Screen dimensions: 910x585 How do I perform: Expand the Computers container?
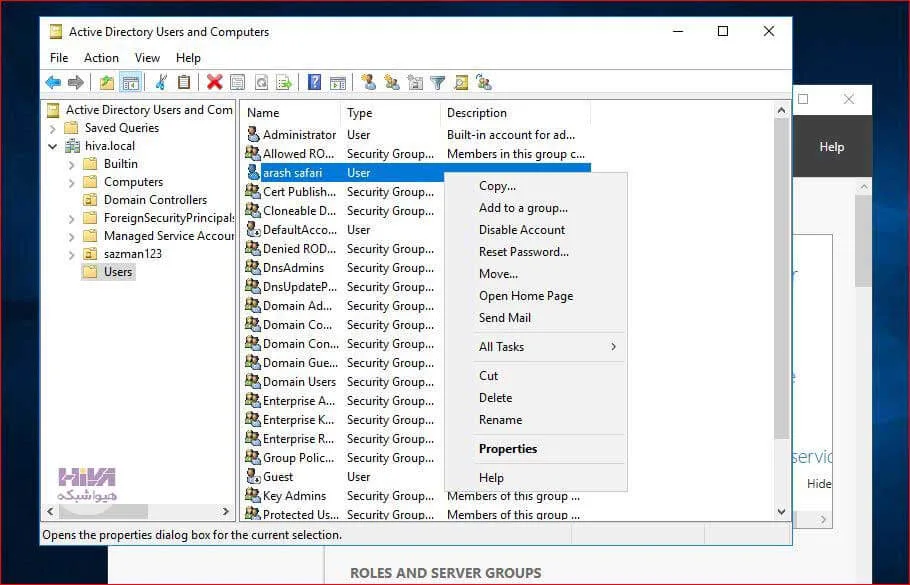tap(71, 182)
